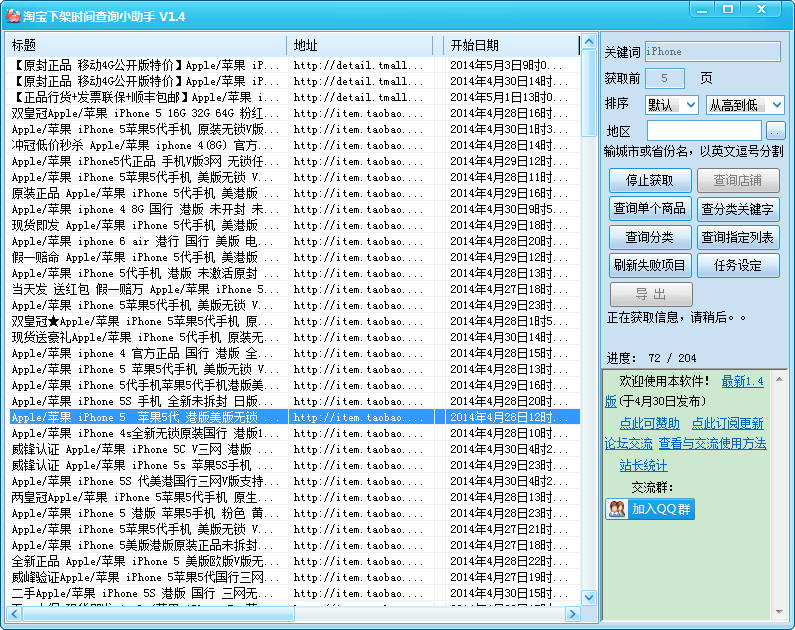Screen dimensions: 795x630
Task: Sort by 开始日期 column header
Action: coord(512,45)
